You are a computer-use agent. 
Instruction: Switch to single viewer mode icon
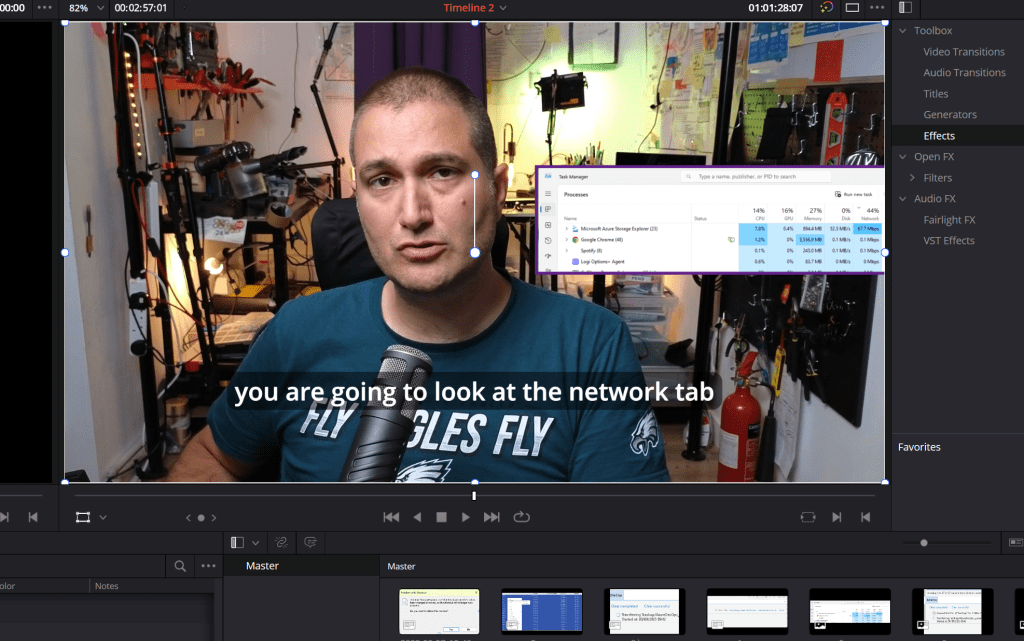click(852, 8)
